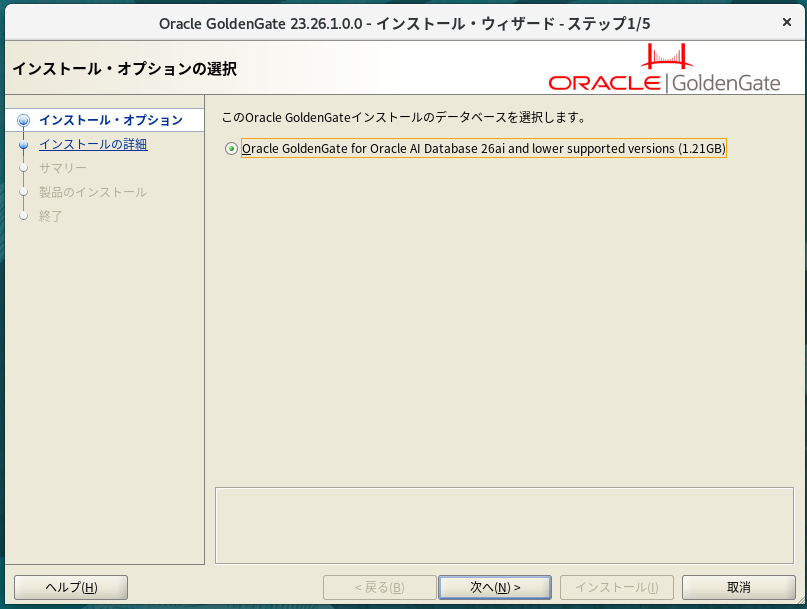Open help with the ヘルプ(H) button
The width and height of the screenshot is (807, 609).
[x=71, y=587]
